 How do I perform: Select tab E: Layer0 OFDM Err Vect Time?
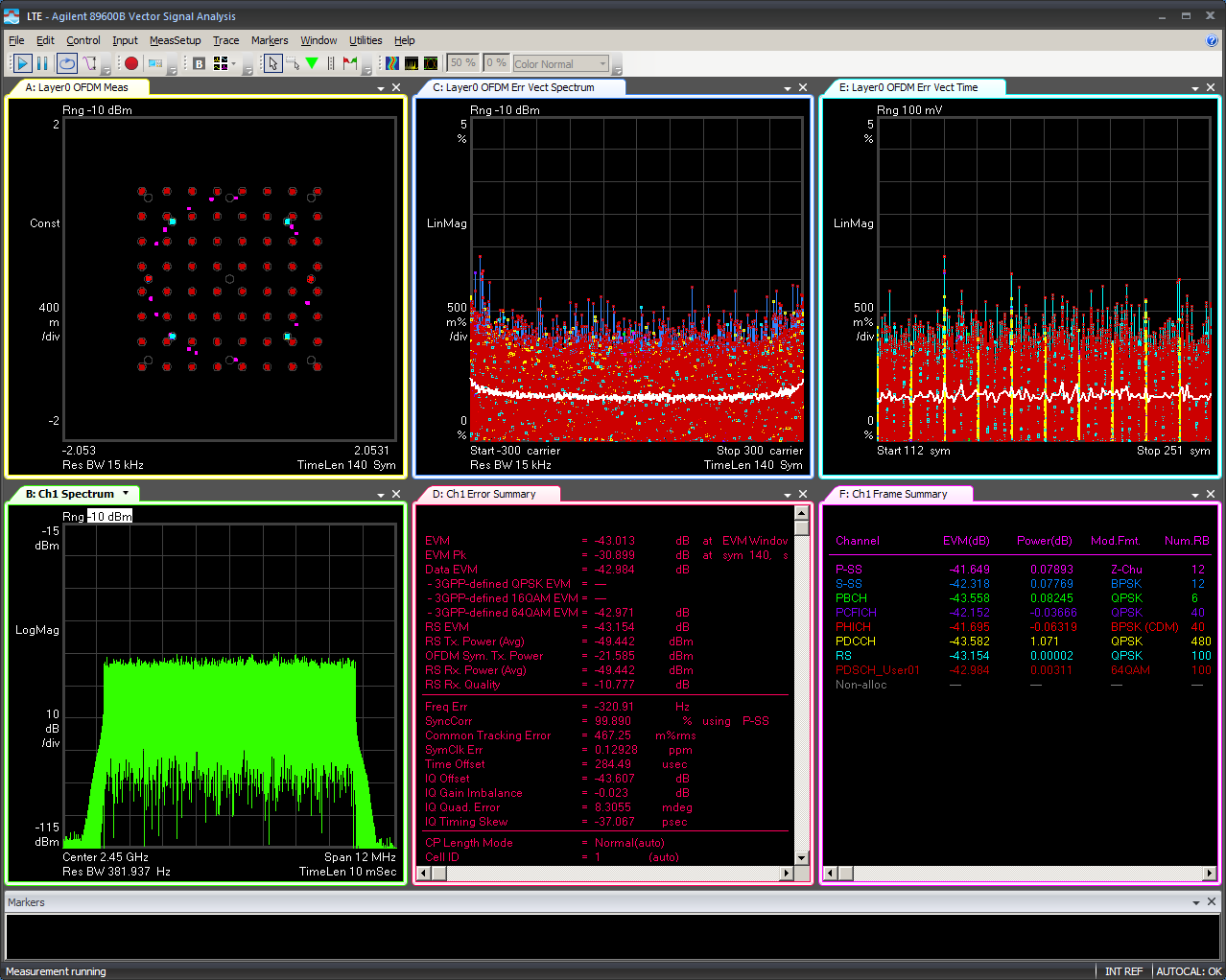(x=915, y=87)
